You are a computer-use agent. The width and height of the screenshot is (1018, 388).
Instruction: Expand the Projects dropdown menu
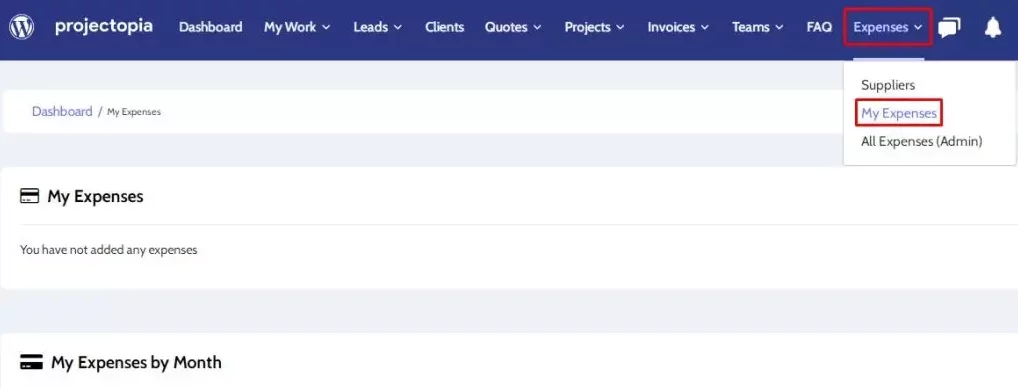tap(594, 27)
